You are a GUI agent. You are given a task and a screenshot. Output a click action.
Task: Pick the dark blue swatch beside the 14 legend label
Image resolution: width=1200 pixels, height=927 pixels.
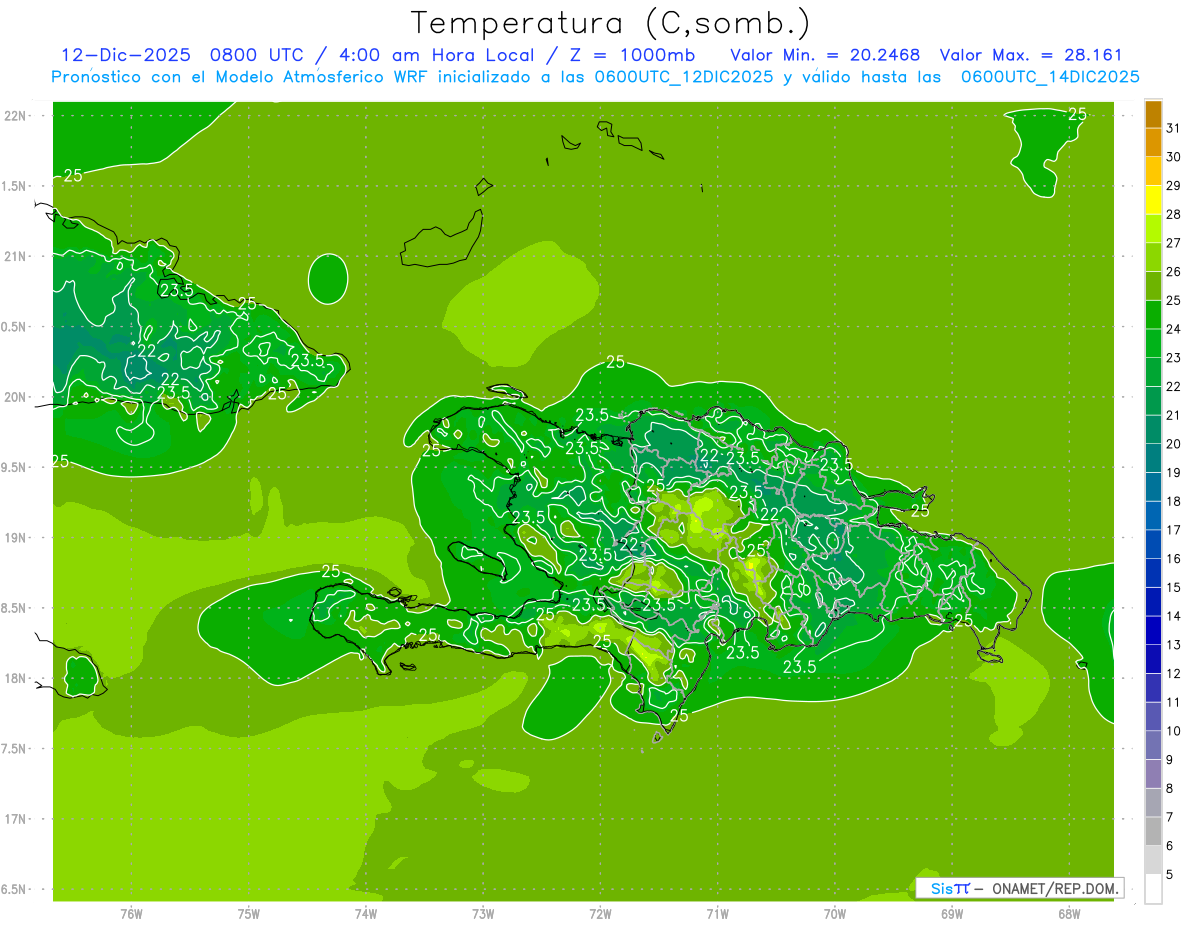pyautogui.click(x=1153, y=602)
